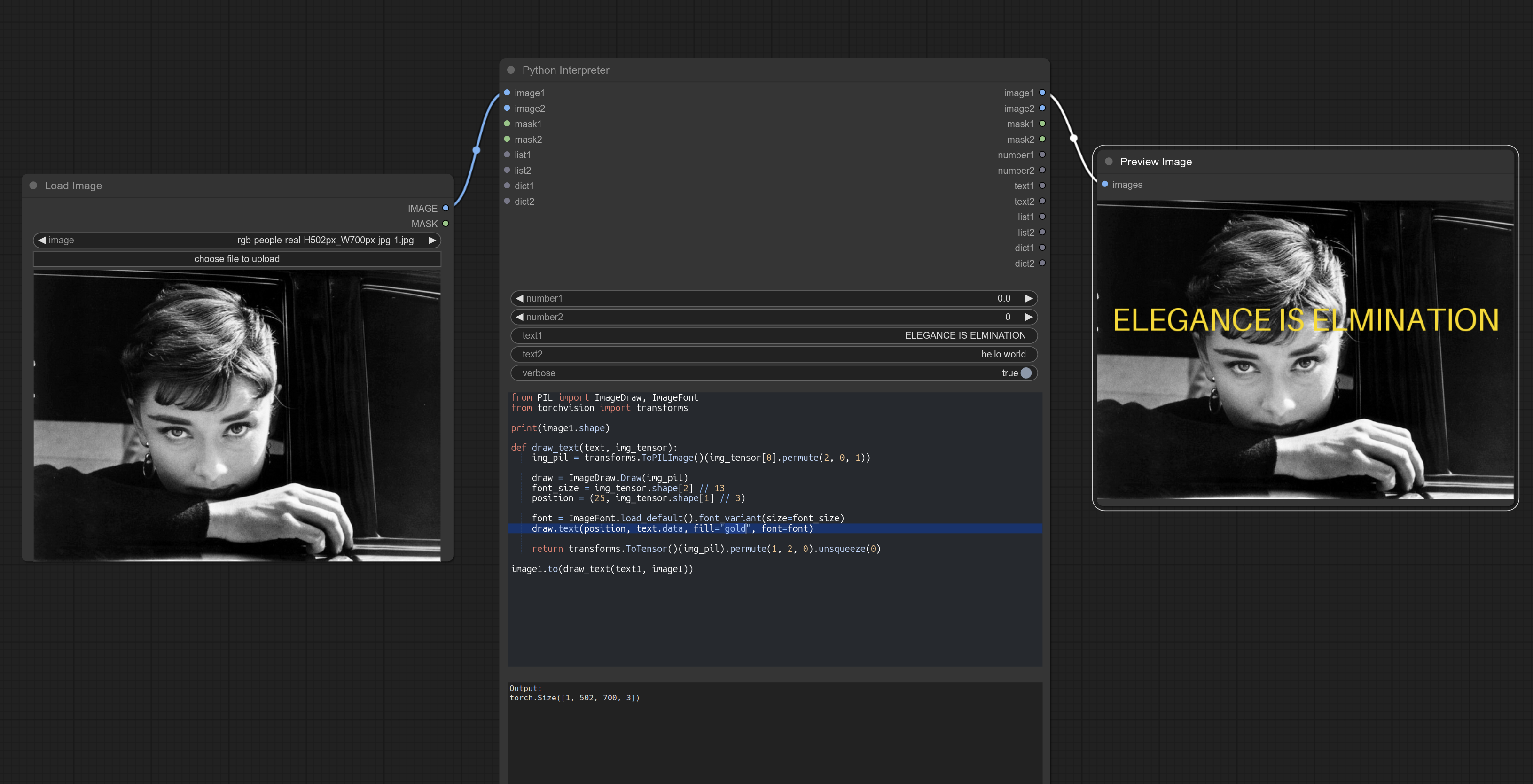Click the return transforms.ToTensor code line

pyautogui.click(x=706, y=549)
